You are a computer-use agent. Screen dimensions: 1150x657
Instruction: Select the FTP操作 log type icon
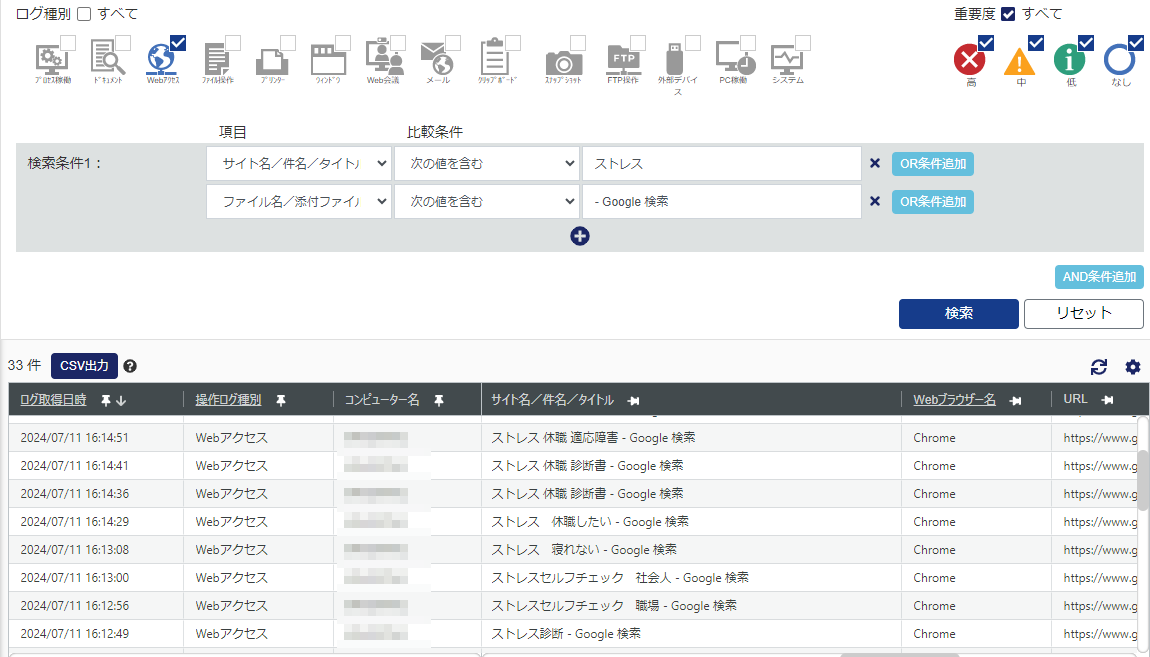tap(623, 59)
